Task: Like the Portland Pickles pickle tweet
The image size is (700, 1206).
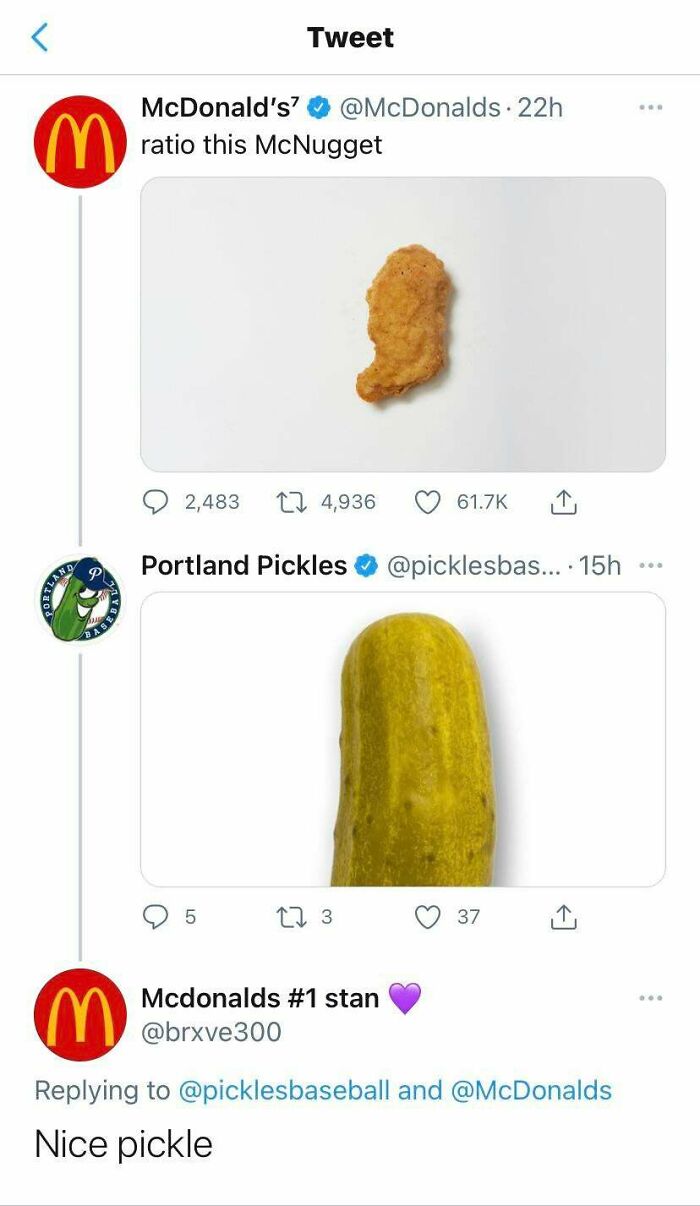Action: (x=428, y=916)
